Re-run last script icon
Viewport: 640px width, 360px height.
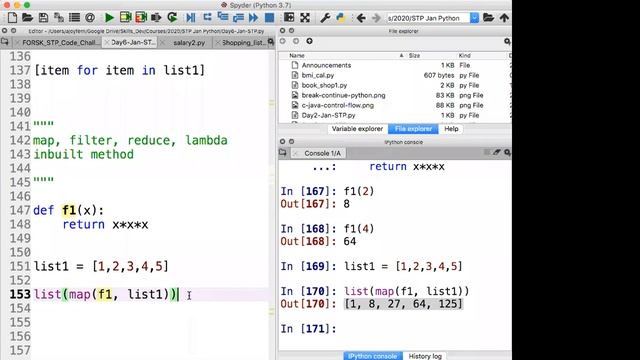click(x=172, y=18)
